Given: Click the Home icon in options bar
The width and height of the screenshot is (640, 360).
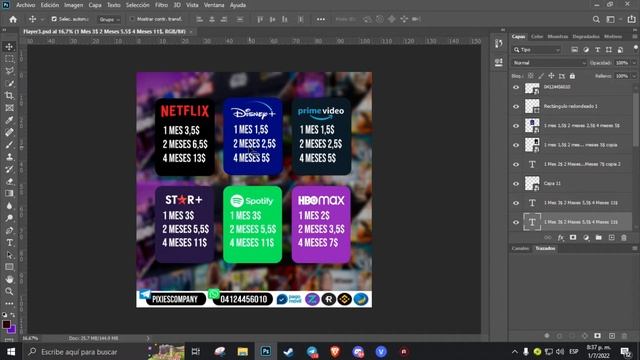Looking at the screenshot, I should [x=13, y=19].
